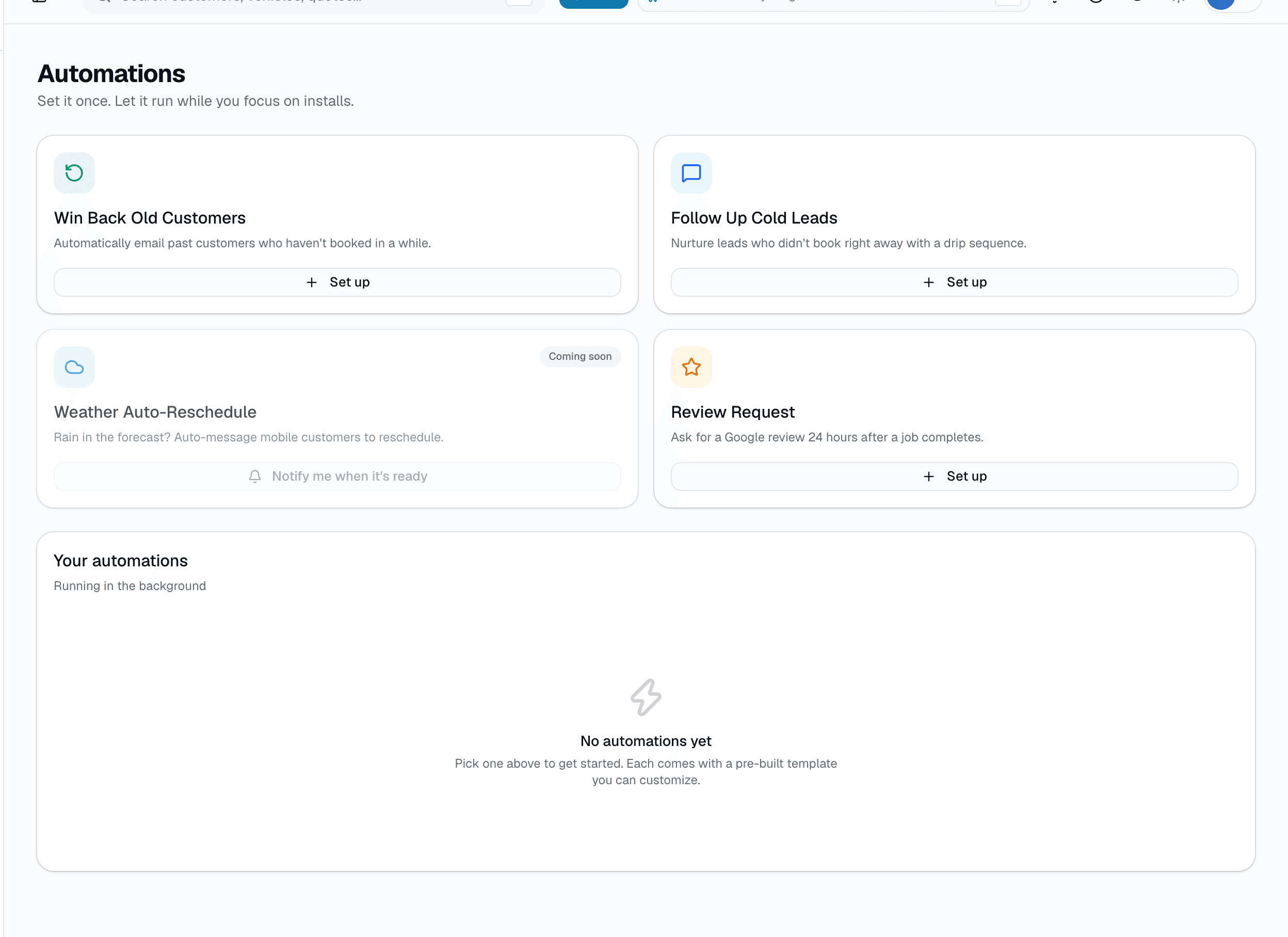Click 'Ask for a Google review' description
1288x937 pixels.
[x=827, y=438]
